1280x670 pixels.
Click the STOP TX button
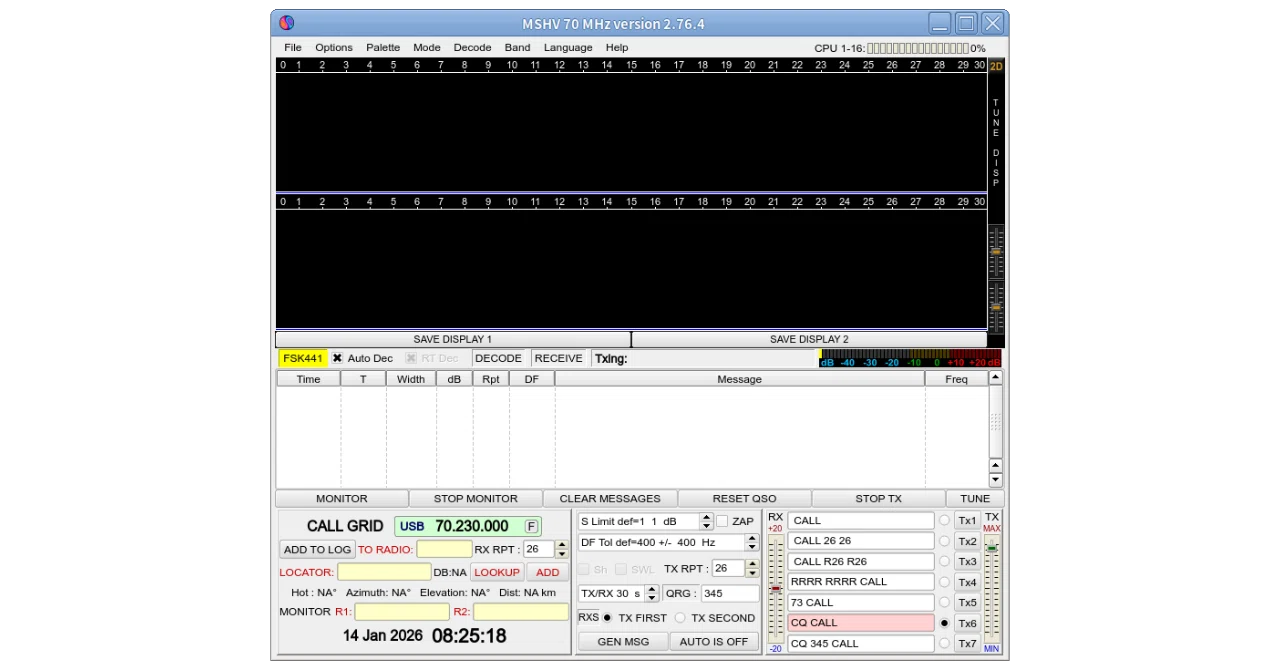coord(879,498)
